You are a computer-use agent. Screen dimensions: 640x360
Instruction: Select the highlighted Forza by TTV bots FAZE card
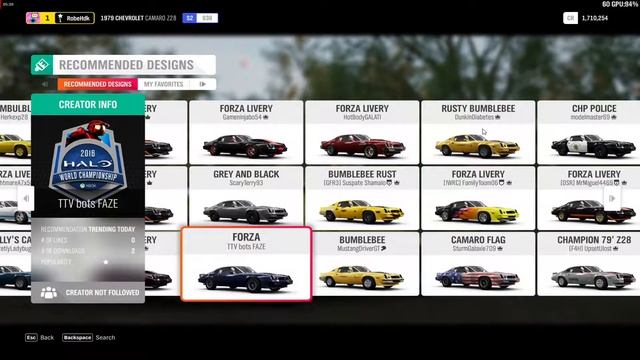pos(246,264)
